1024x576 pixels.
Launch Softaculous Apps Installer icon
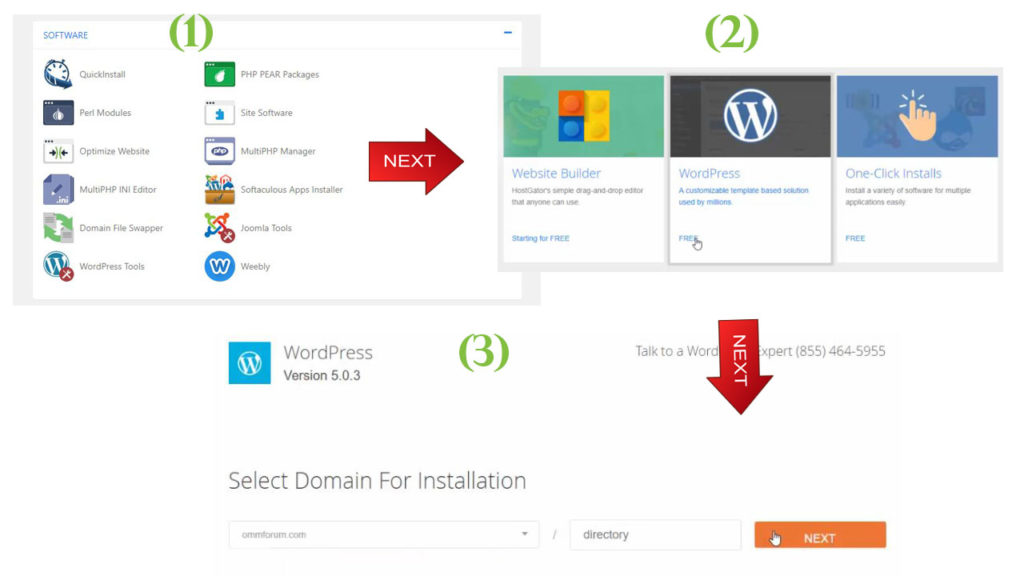point(219,189)
